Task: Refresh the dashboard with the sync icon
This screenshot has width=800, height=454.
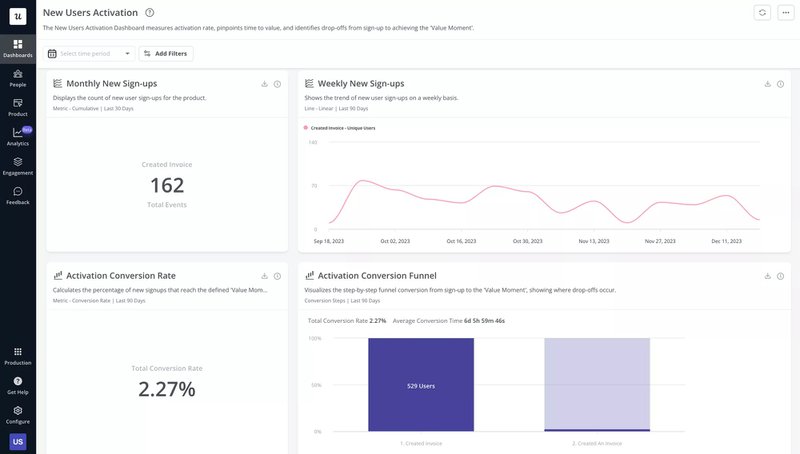Action: click(763, 12)
